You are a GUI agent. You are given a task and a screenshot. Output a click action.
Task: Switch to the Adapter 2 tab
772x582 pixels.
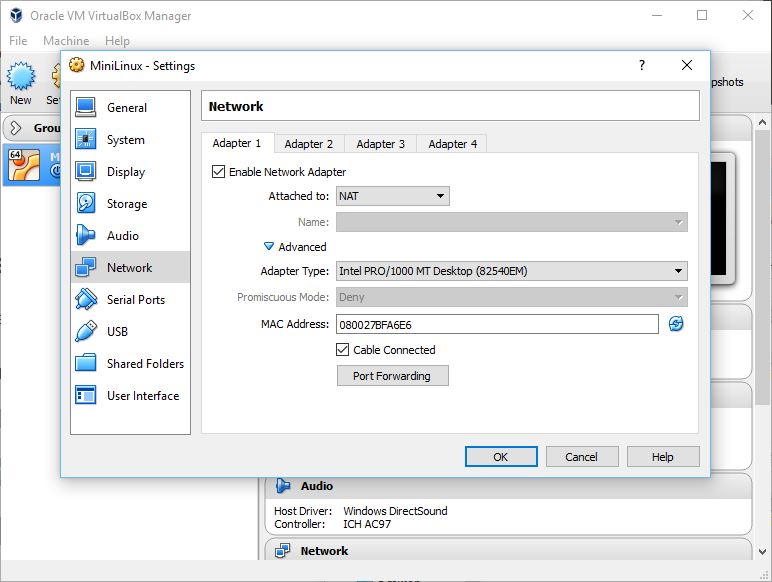[x=308, y=144]
